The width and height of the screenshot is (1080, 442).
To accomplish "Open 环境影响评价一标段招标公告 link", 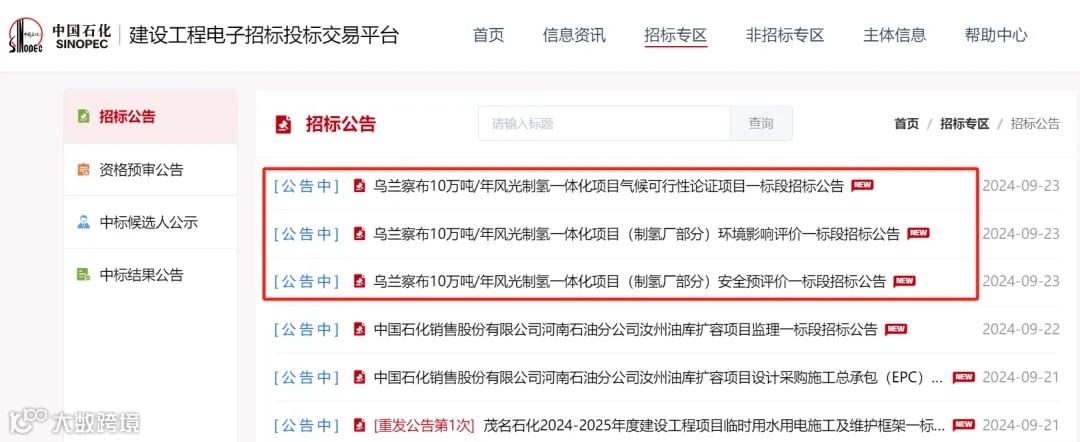I will (636, 234).
